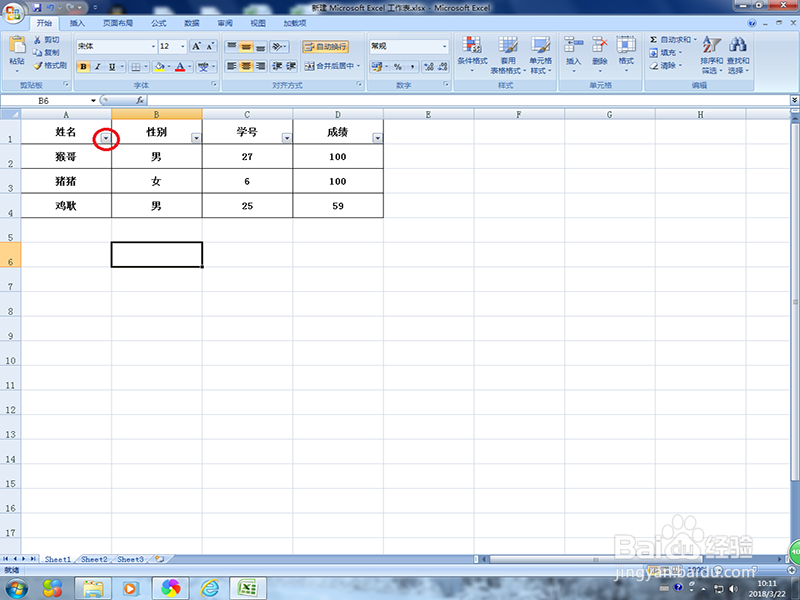Screen dimensions: 800x600
Task: Switch to the 页面布局 ribbon tab
Action: coord(118,23)
